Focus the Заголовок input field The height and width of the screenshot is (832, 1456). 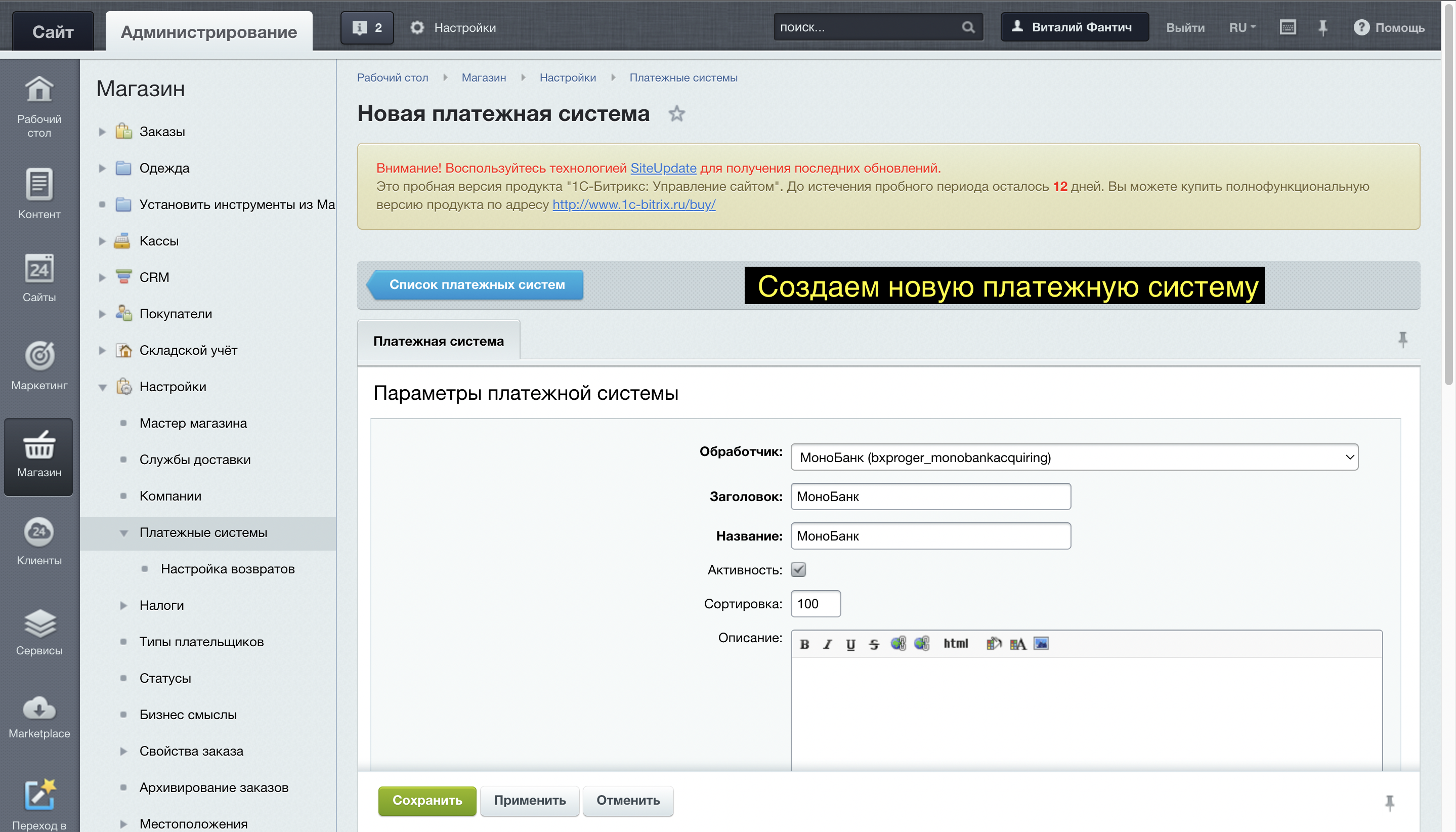coord(930,496)
